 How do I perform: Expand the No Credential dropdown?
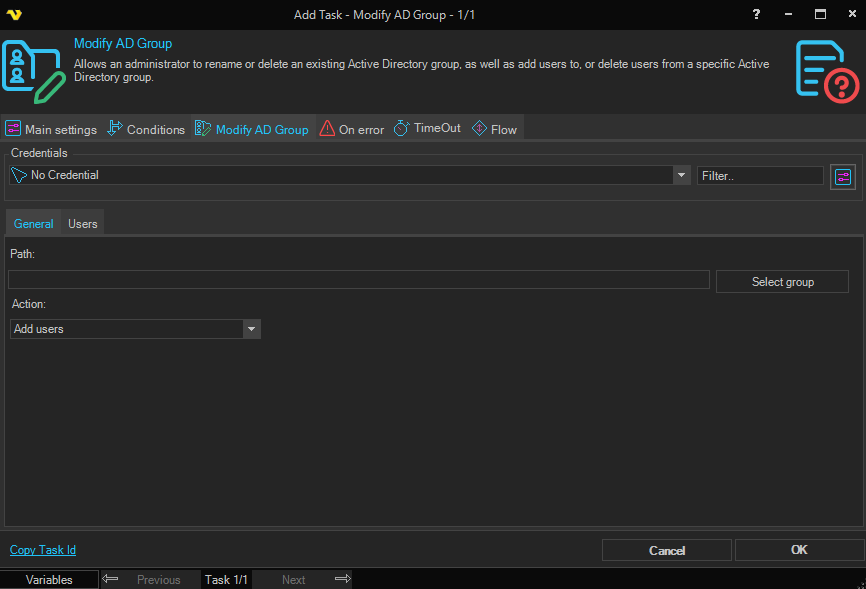click(x=682, y=175)
